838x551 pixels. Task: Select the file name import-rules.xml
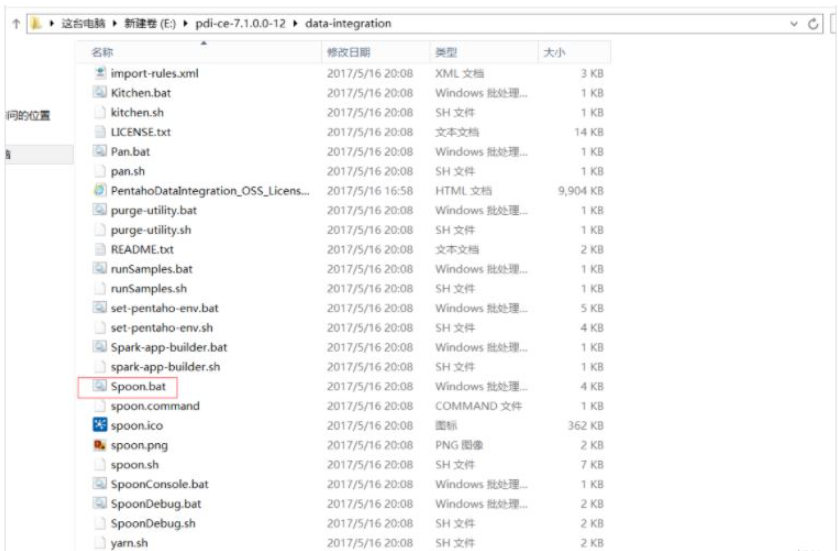pyautogui.click(x=154, y=73)
